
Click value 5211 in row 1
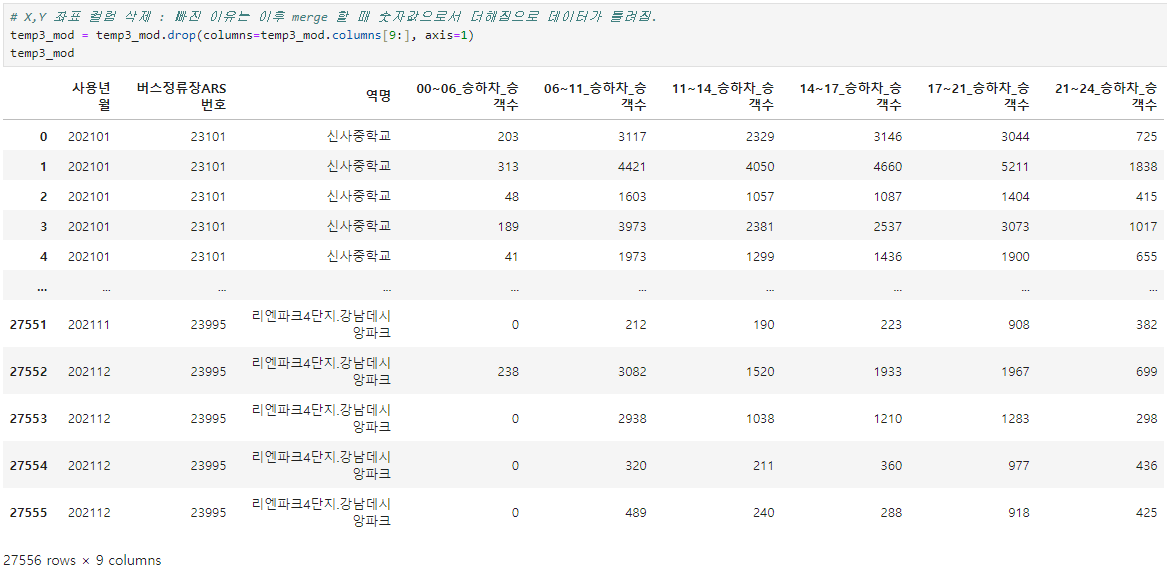coord(1015,167)
